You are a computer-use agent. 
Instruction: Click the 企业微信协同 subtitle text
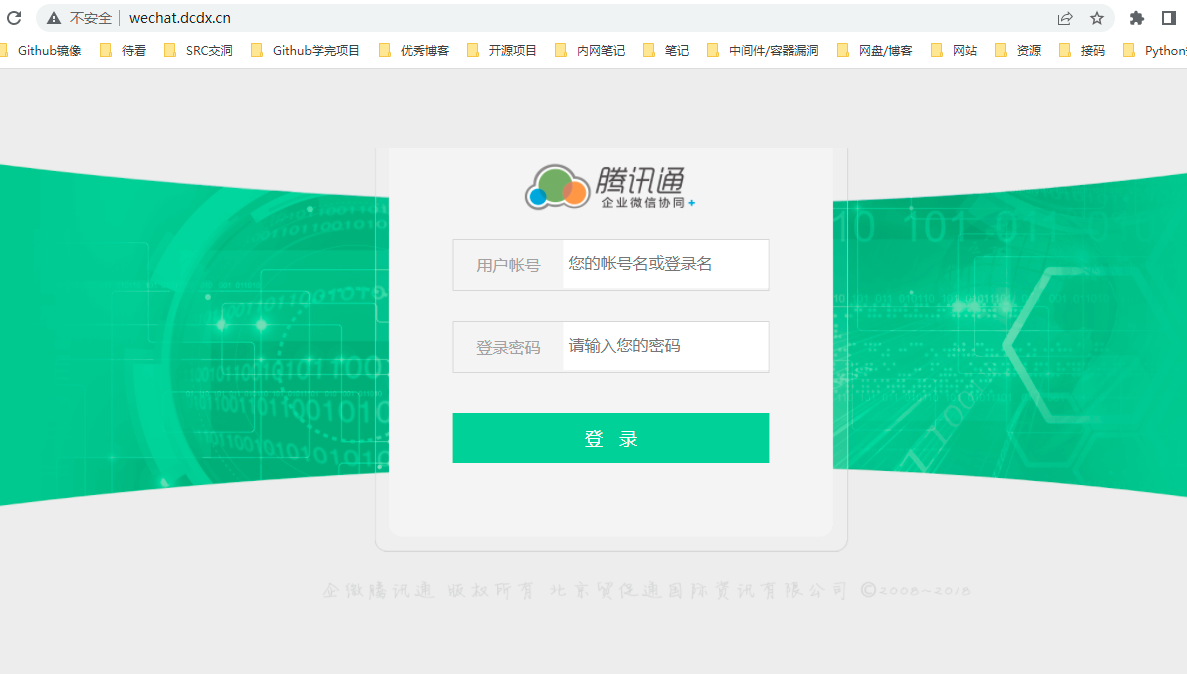[x=643, y=203]
